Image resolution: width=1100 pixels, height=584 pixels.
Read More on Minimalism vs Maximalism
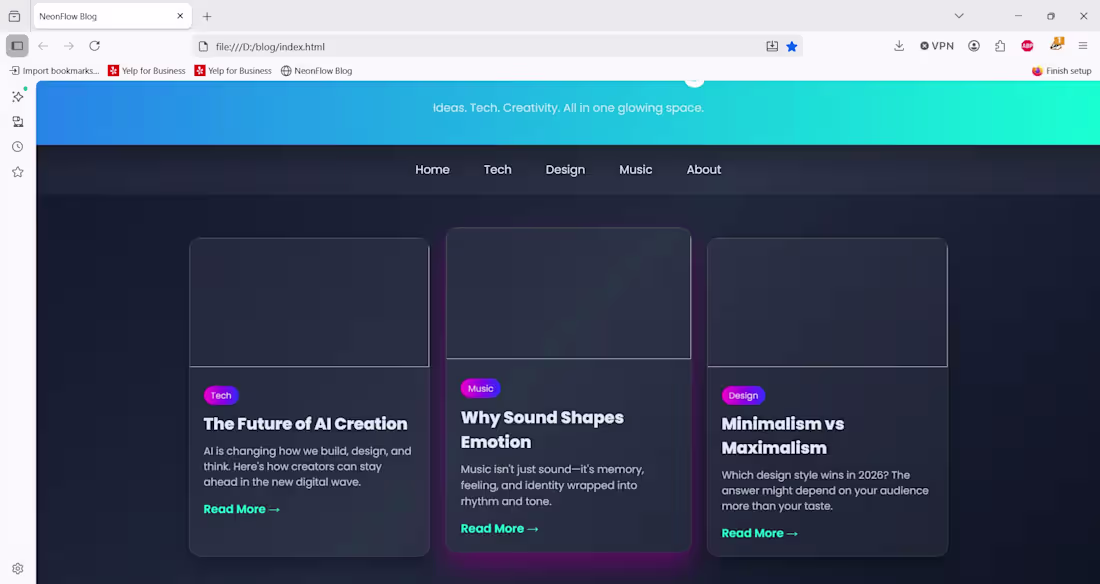[x=760, y=533]
